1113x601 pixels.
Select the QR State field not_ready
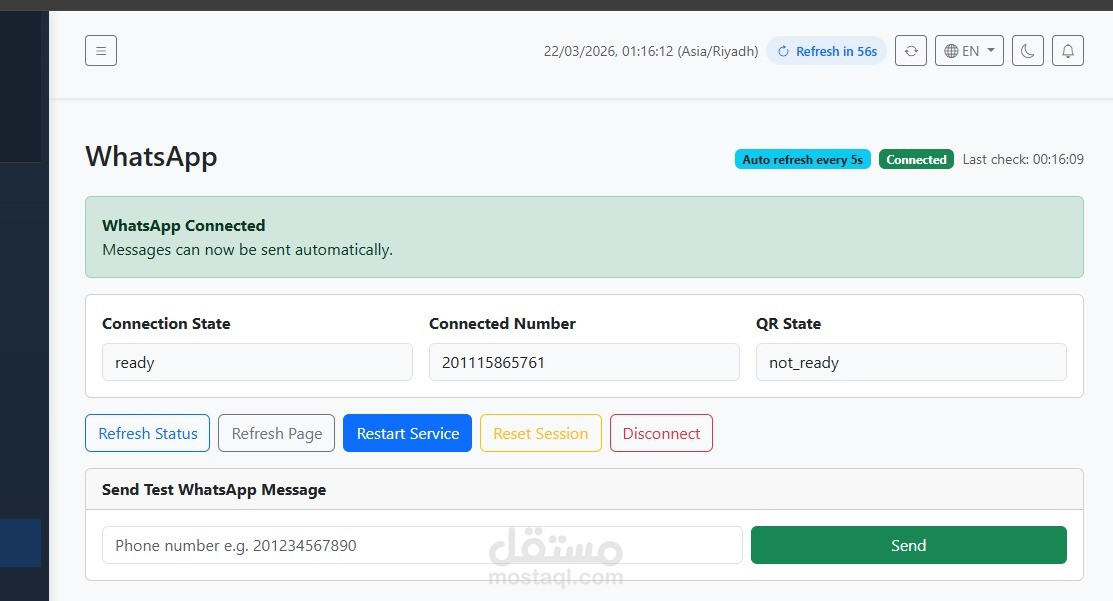(x=911, y=362)
